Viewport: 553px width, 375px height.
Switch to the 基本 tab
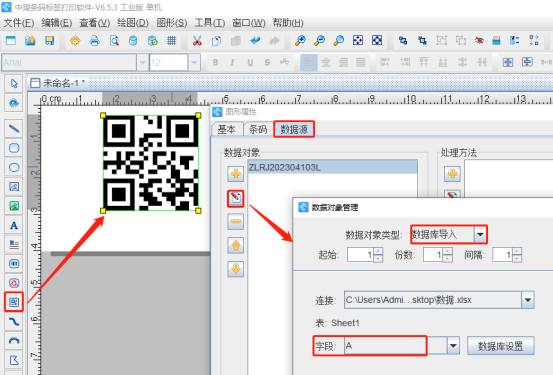click(x=226, y=129)
